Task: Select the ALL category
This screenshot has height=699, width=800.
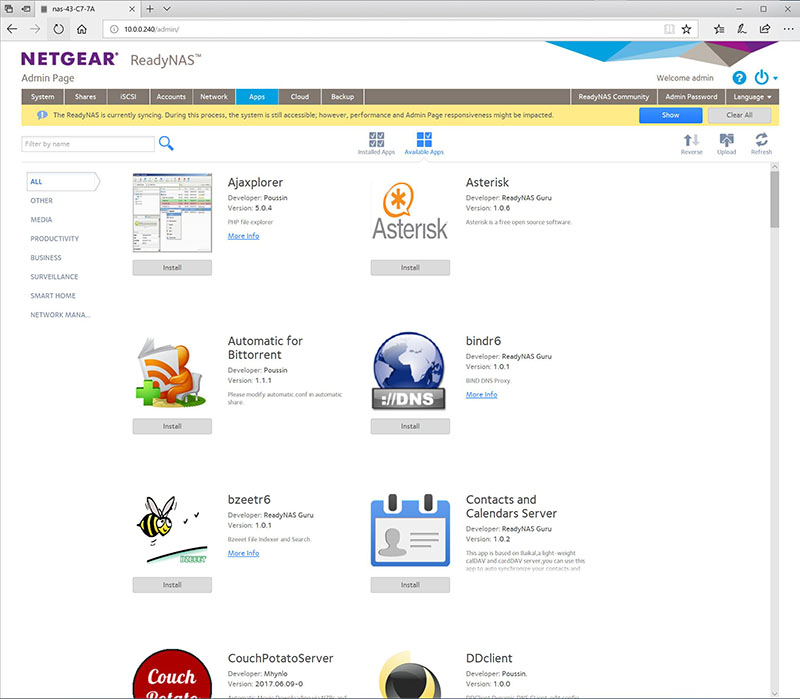Action: [63, 182]
